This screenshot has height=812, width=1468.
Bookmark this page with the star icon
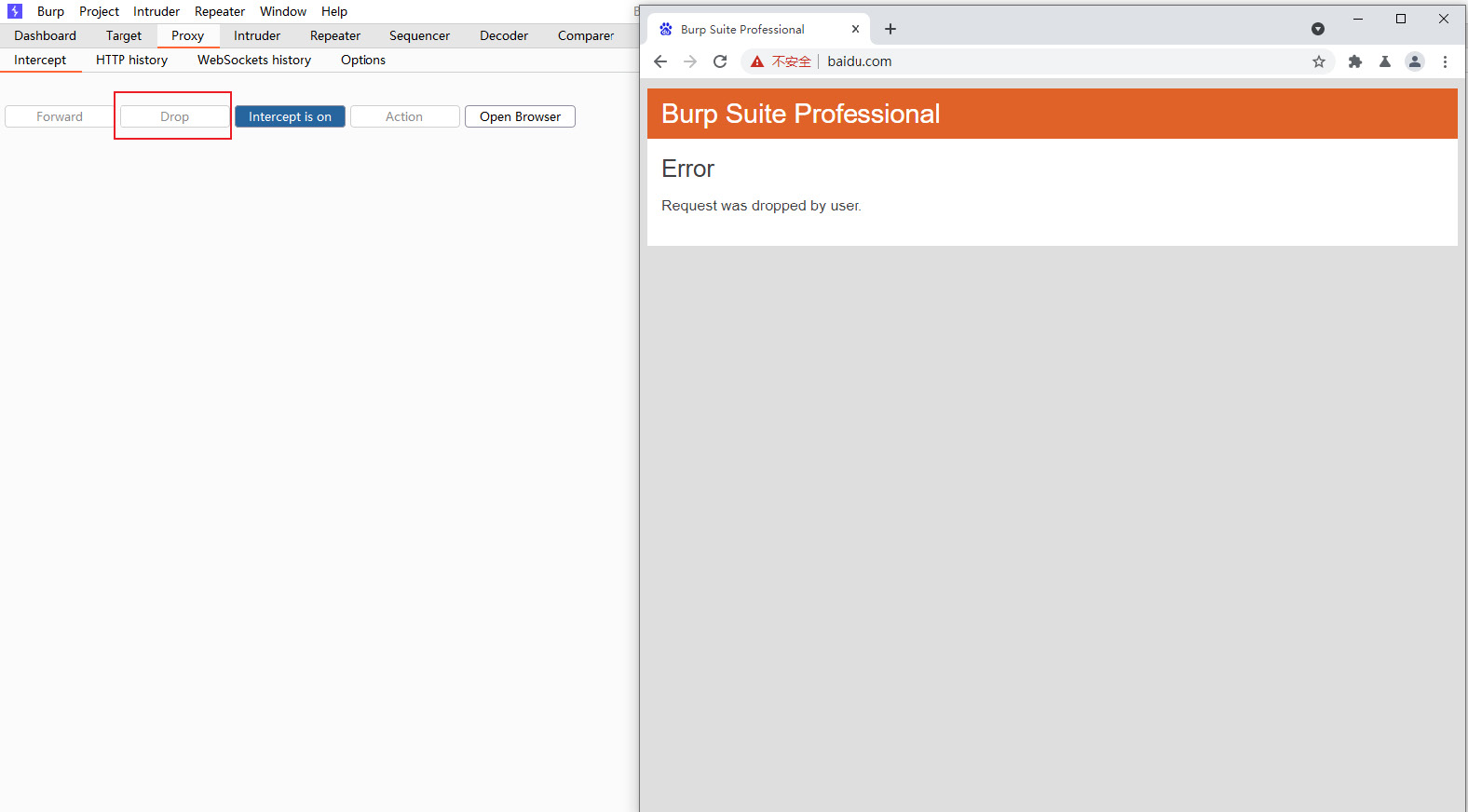pyautogui.click(x=1319, y=61)
